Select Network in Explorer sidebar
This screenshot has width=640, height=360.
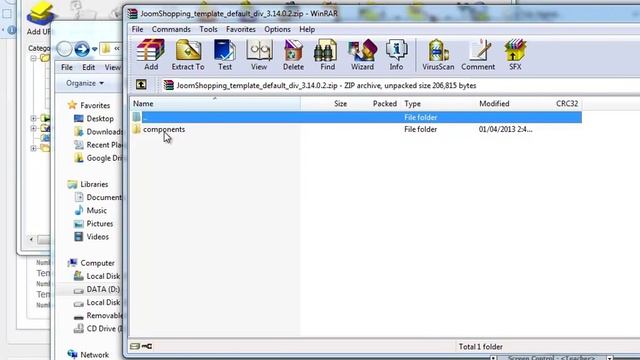click(x=94, y=354)
